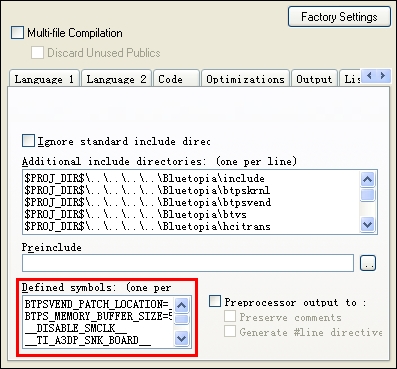Select the BTPS_MEMORY_BUFFER_SIZE symbol line
The image size is (397, 369).
click(x=99, y=316)
